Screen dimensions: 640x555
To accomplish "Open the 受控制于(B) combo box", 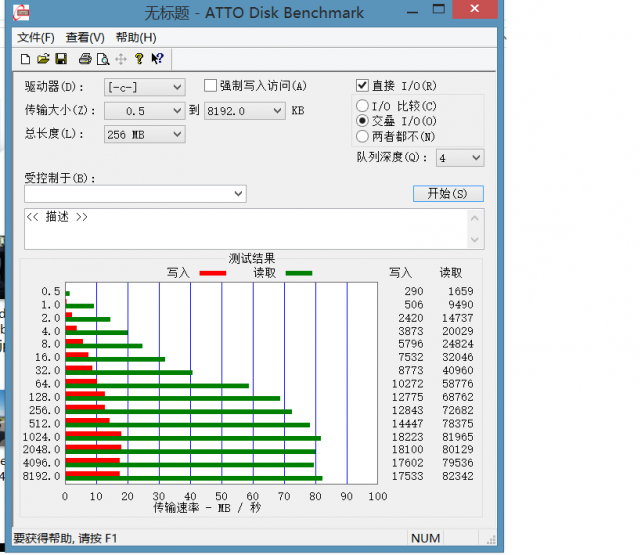I will click(x=136, y=194).
